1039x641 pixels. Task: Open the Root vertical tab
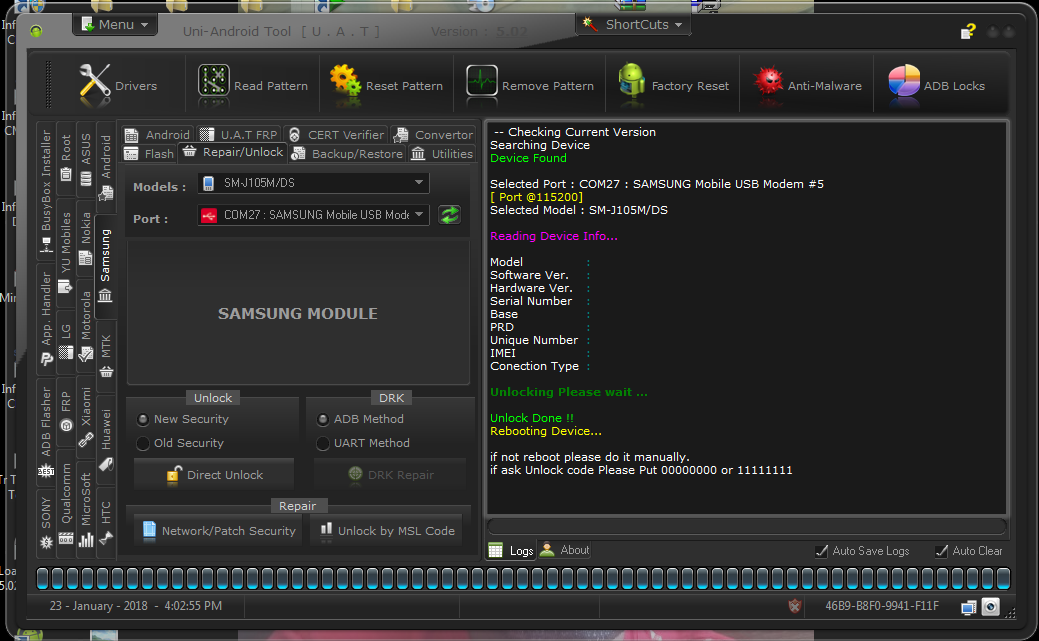[66, 158]
